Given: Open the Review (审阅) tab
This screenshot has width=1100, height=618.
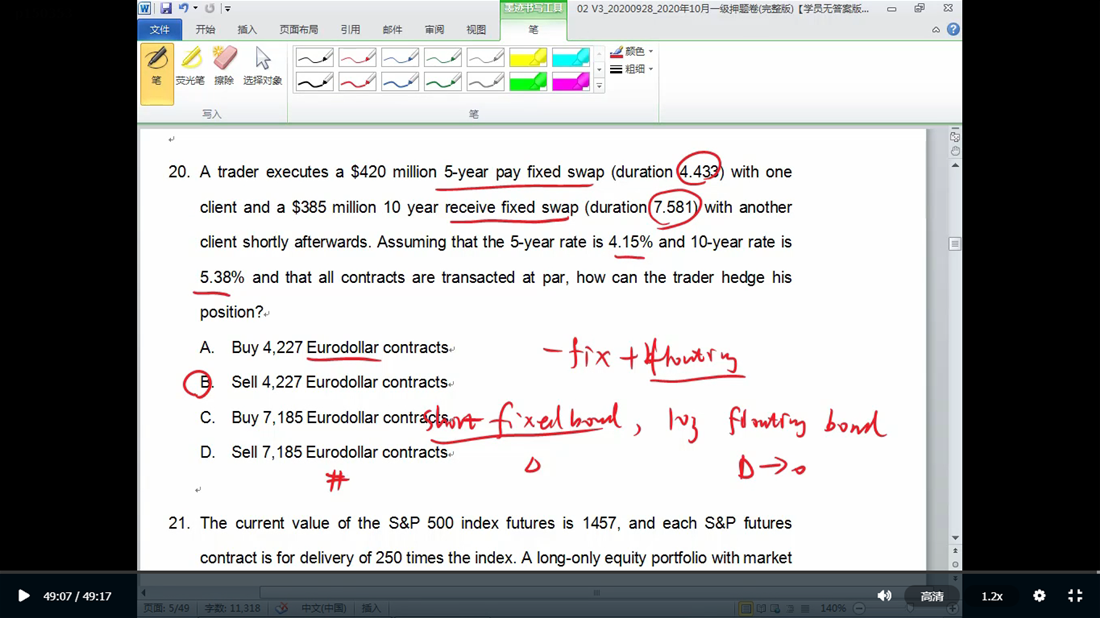Looking at the screenshot, I should click(434, 29).
